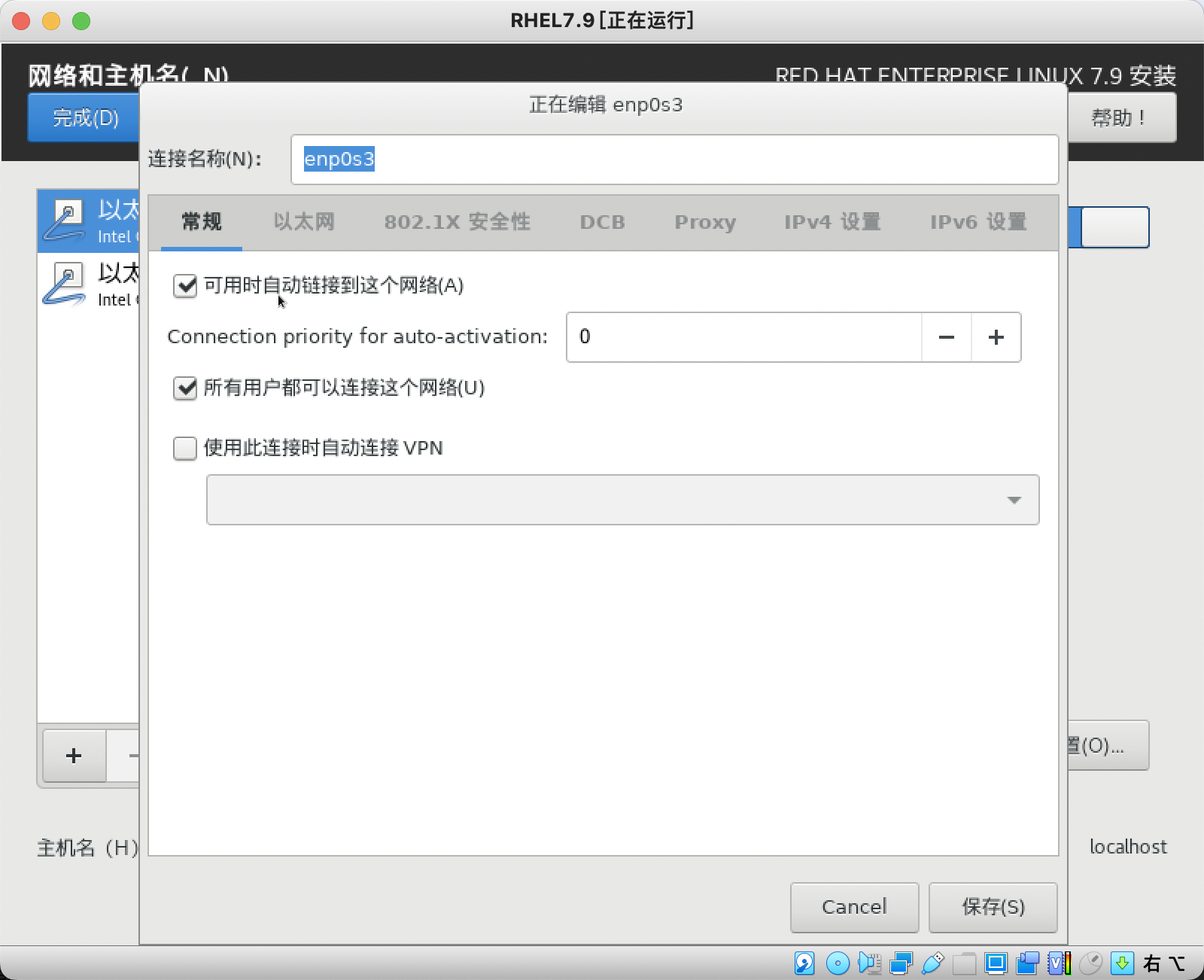Image resolution: width=1204 pixels, height=980 pixels.
Task: Click the display settings status icon
Action: point(996,963)
